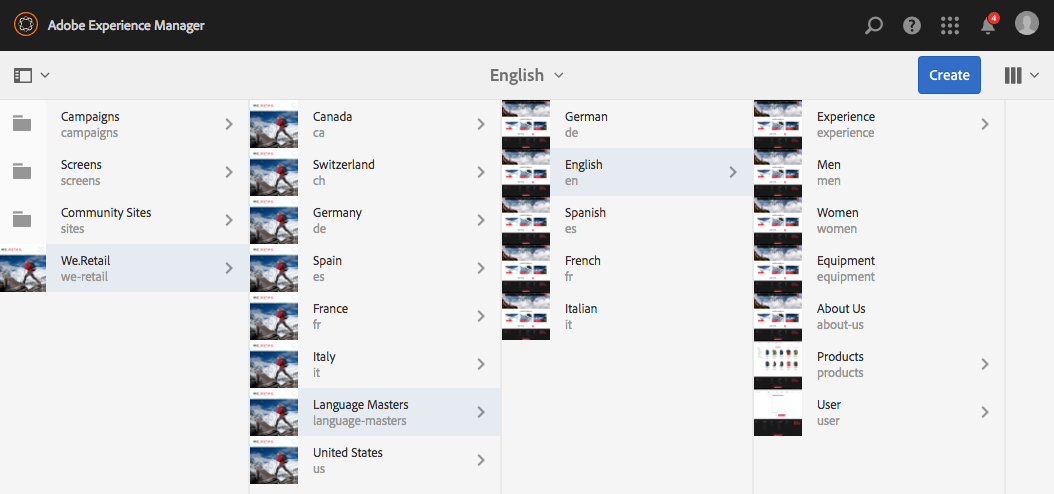
Task: Expand the Screens chevron
Action: 229,172
